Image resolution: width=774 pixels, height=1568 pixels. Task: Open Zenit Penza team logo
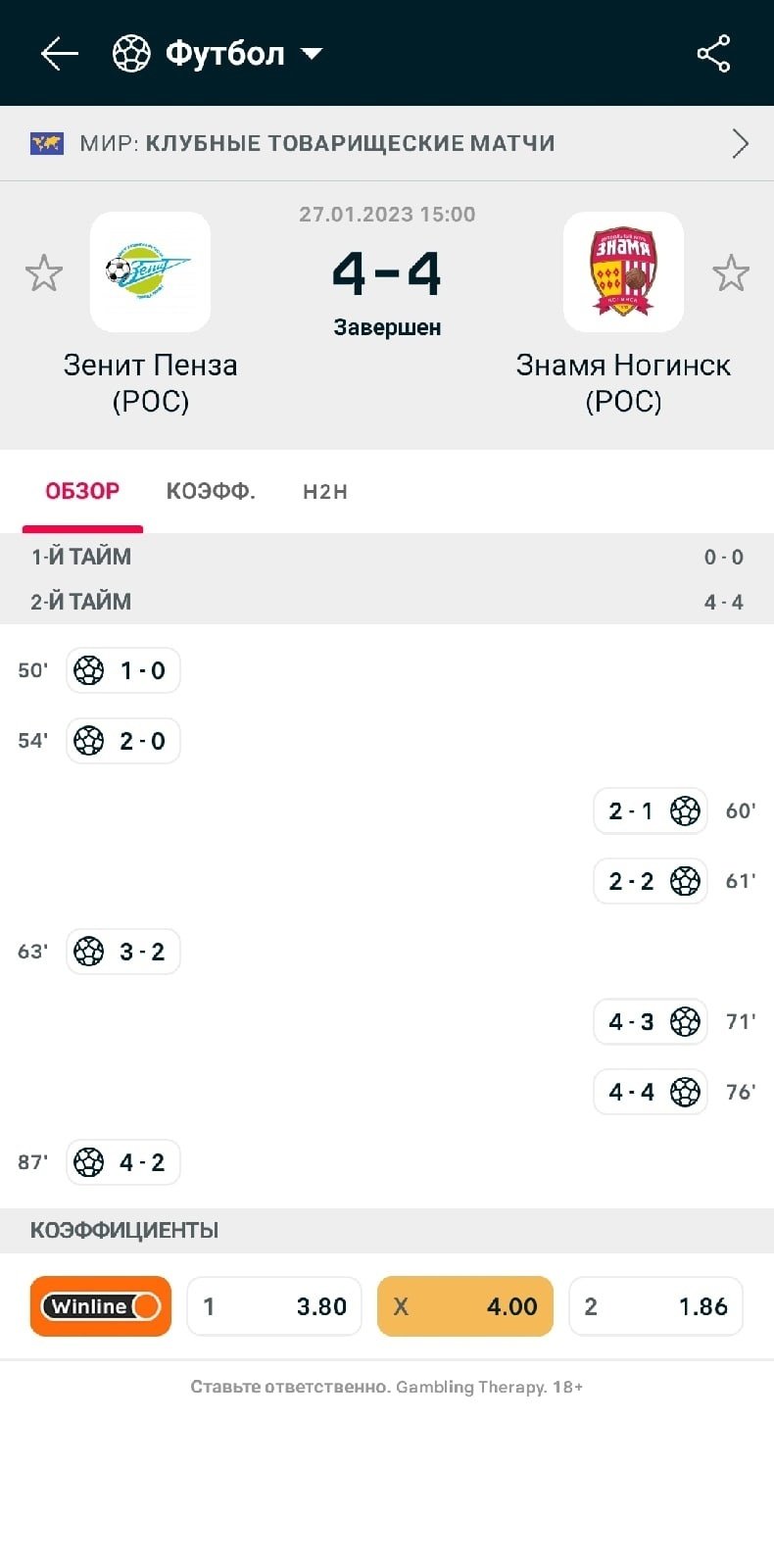[150, 271]
